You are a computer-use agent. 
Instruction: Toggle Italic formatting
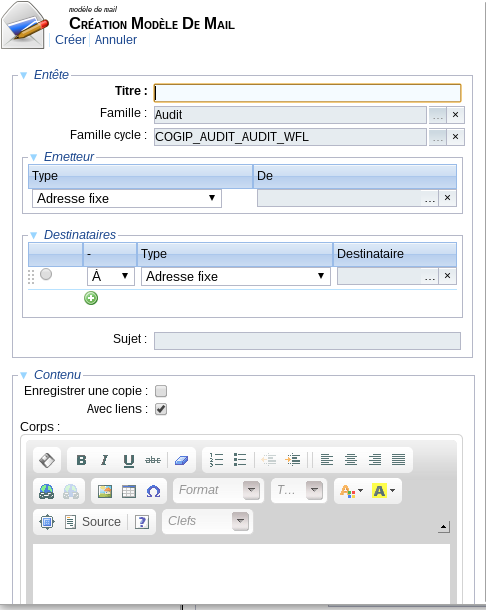(x=104, y=460)
